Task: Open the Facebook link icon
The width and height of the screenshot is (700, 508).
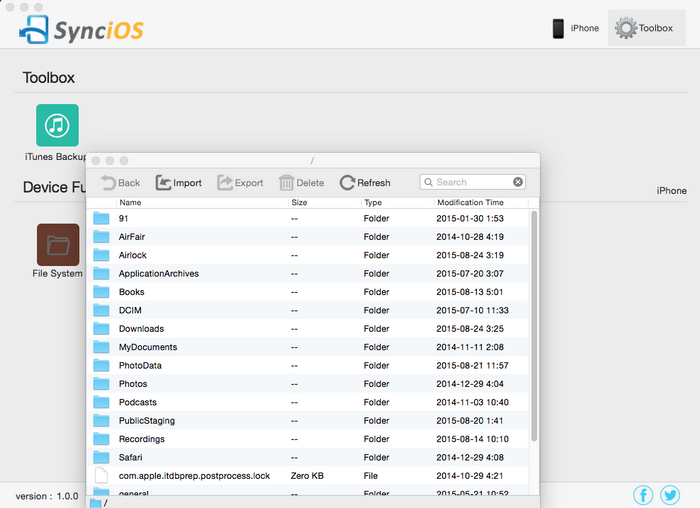Action: click(x=643, y=495)
